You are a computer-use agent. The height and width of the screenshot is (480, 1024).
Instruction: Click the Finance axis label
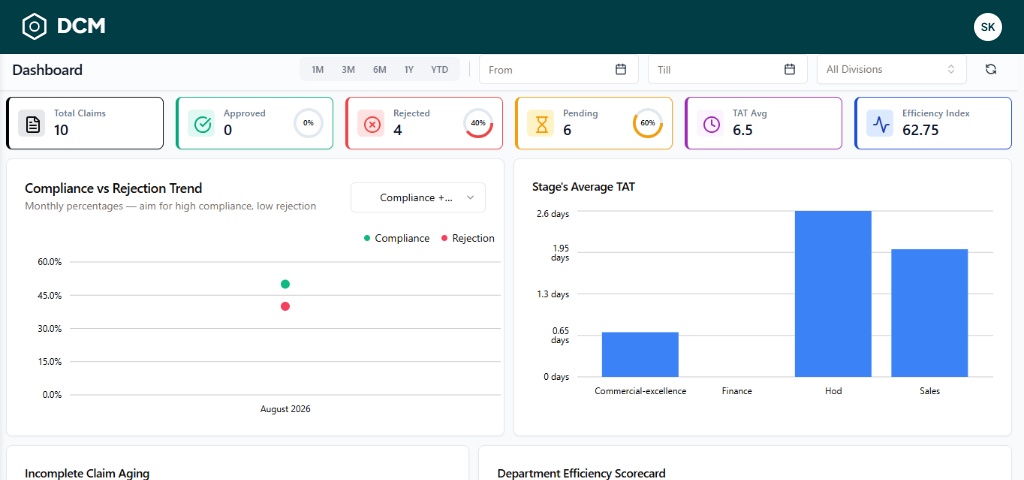coord(737,391)
